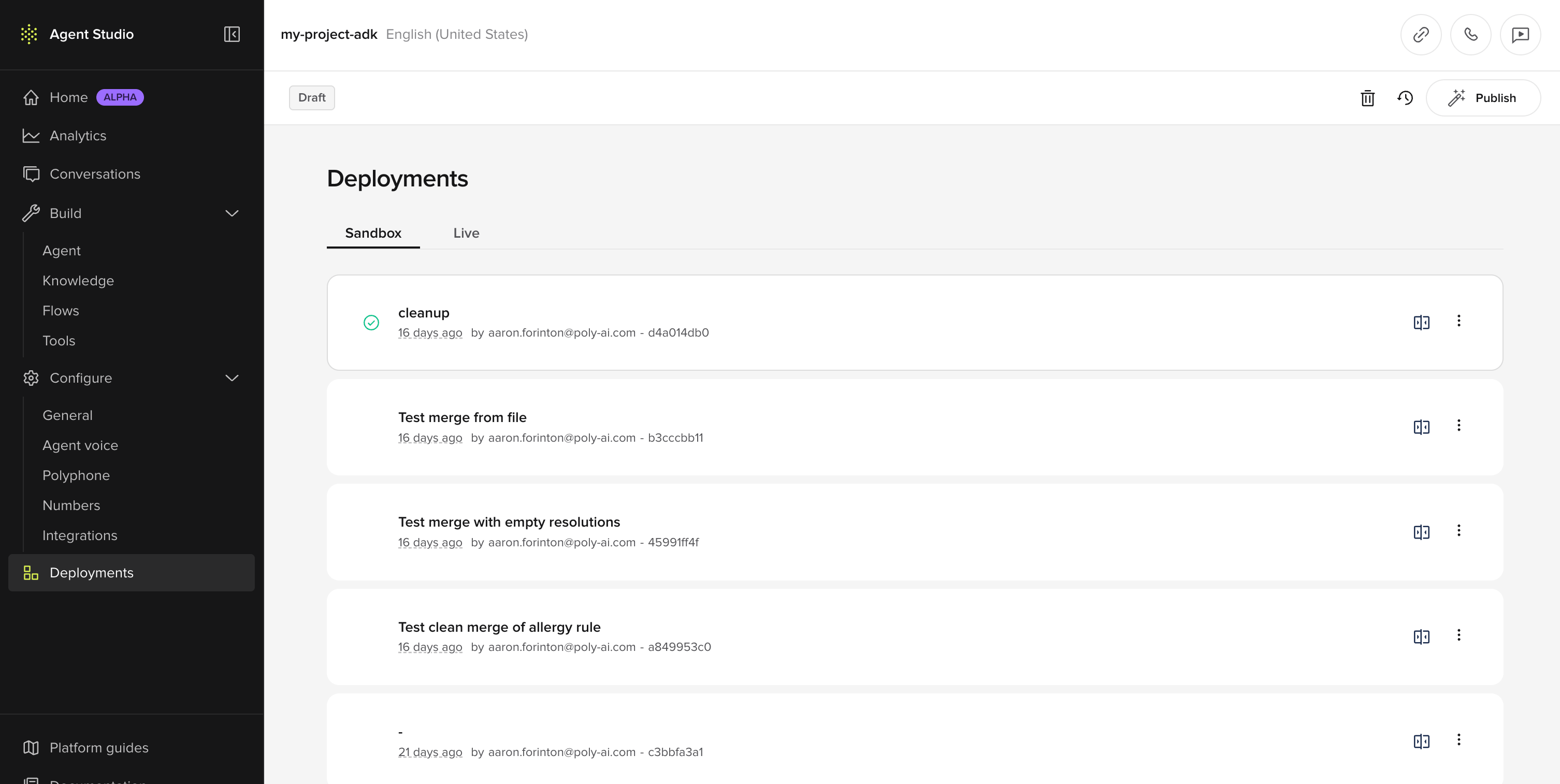Image resolution: width=1560 pixels, height=784 pixels.
Task: Open the chat preview icon
Action: coord(1520,35)
